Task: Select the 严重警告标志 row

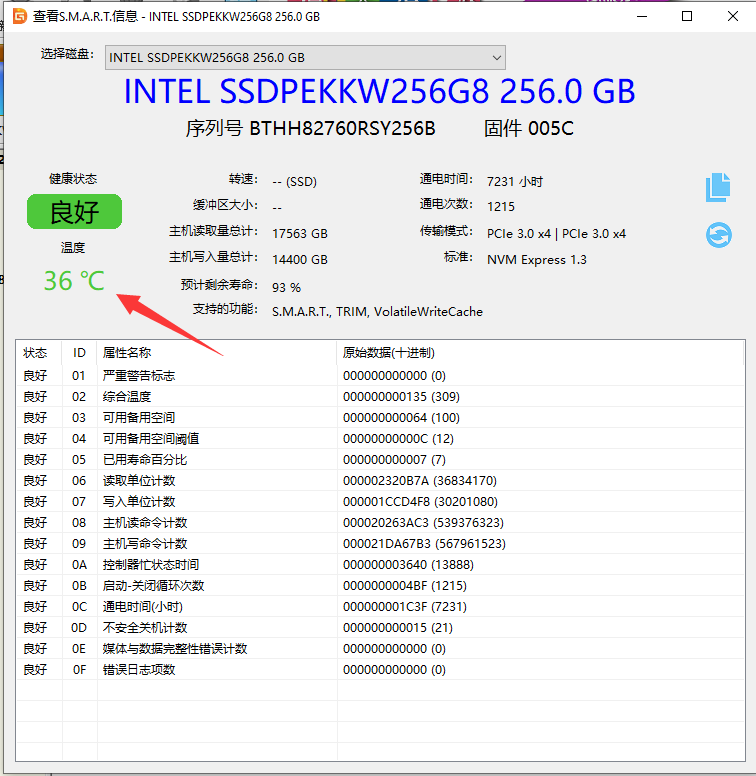Action: [380, 376]
